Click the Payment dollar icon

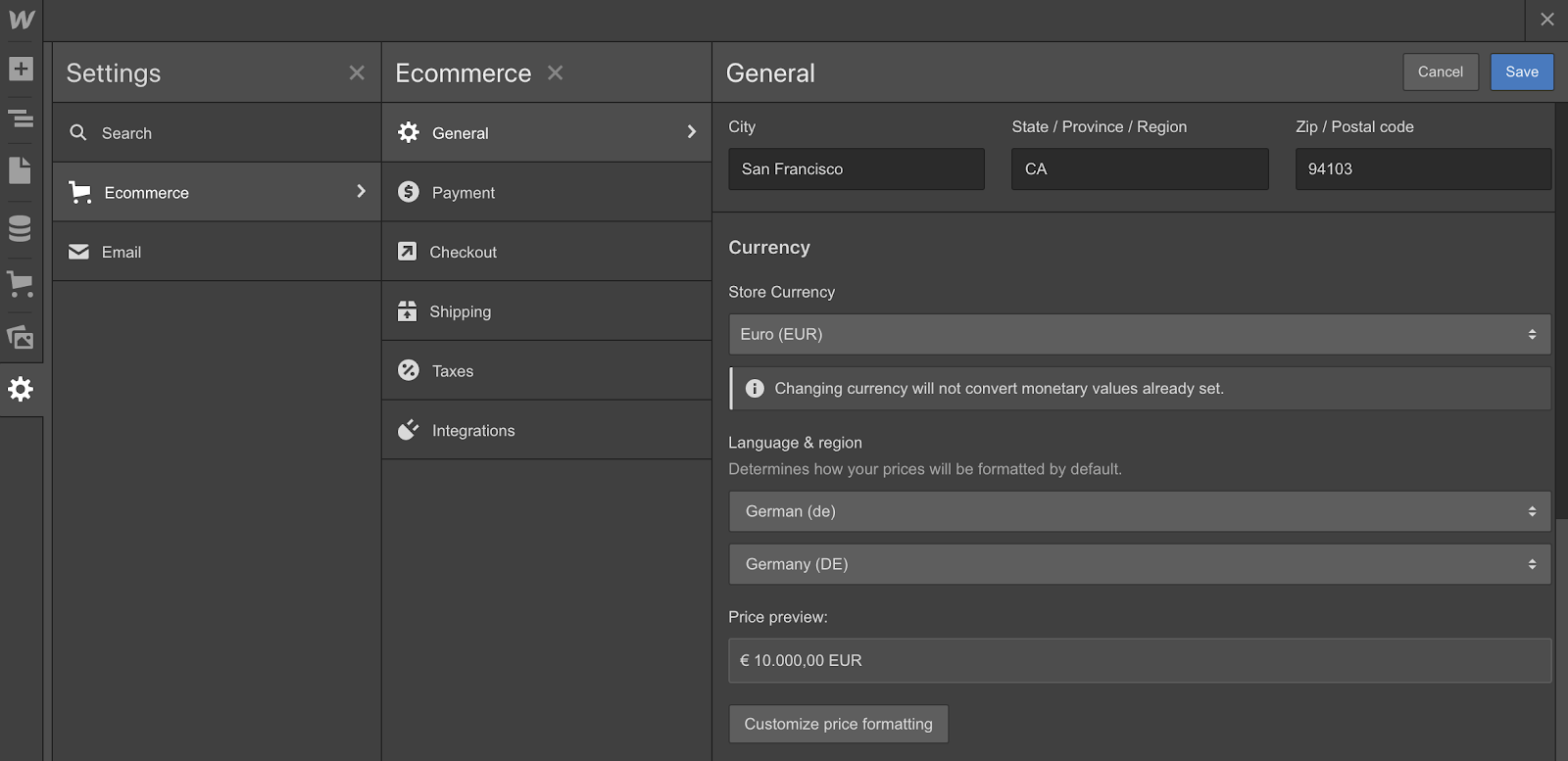coord(409,192)
